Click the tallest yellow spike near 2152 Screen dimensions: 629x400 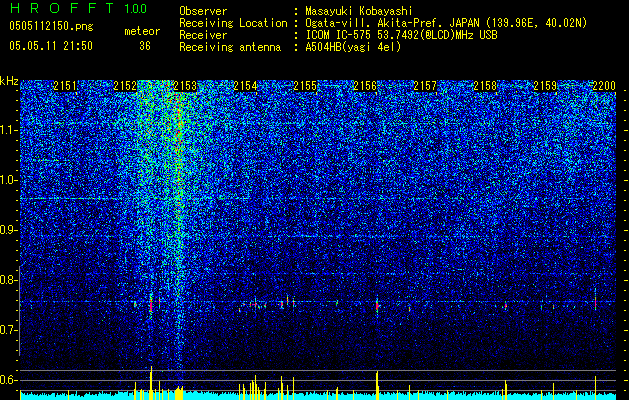coord(151,383)
